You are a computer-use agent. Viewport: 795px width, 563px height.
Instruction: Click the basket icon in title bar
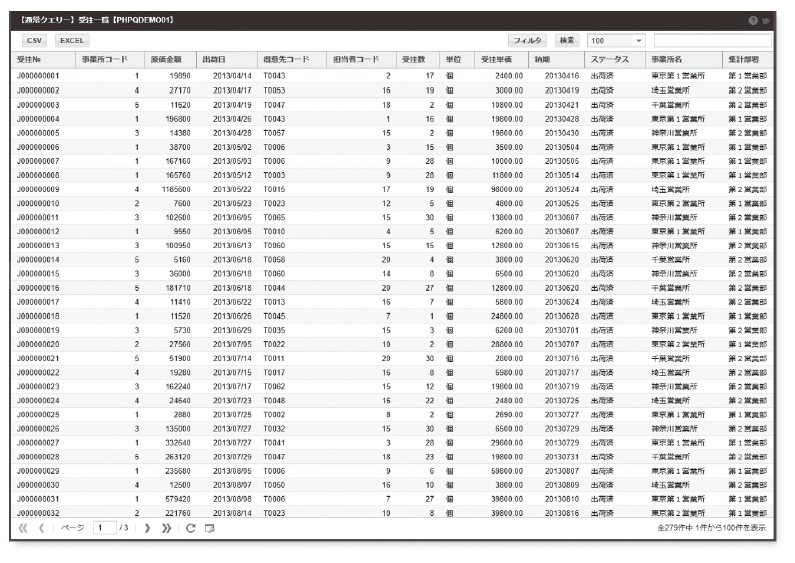click(x=766, y=20)
